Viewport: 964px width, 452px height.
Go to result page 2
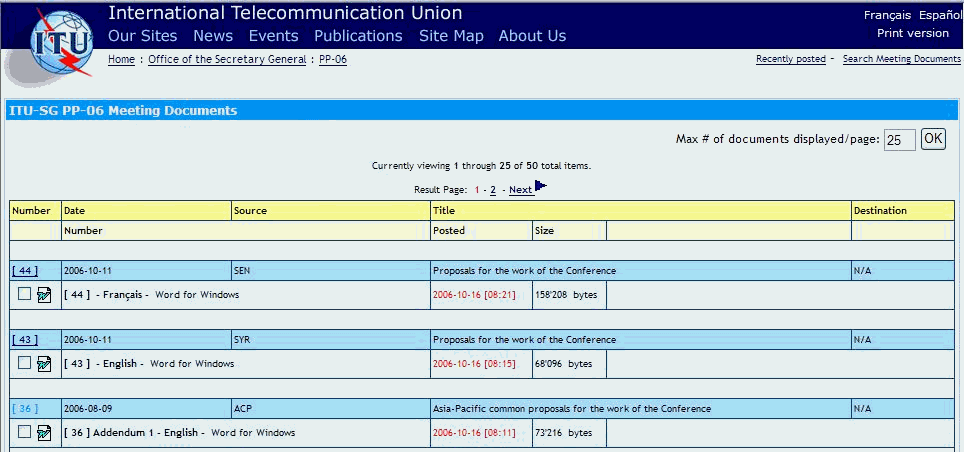(x=493, y=190)
